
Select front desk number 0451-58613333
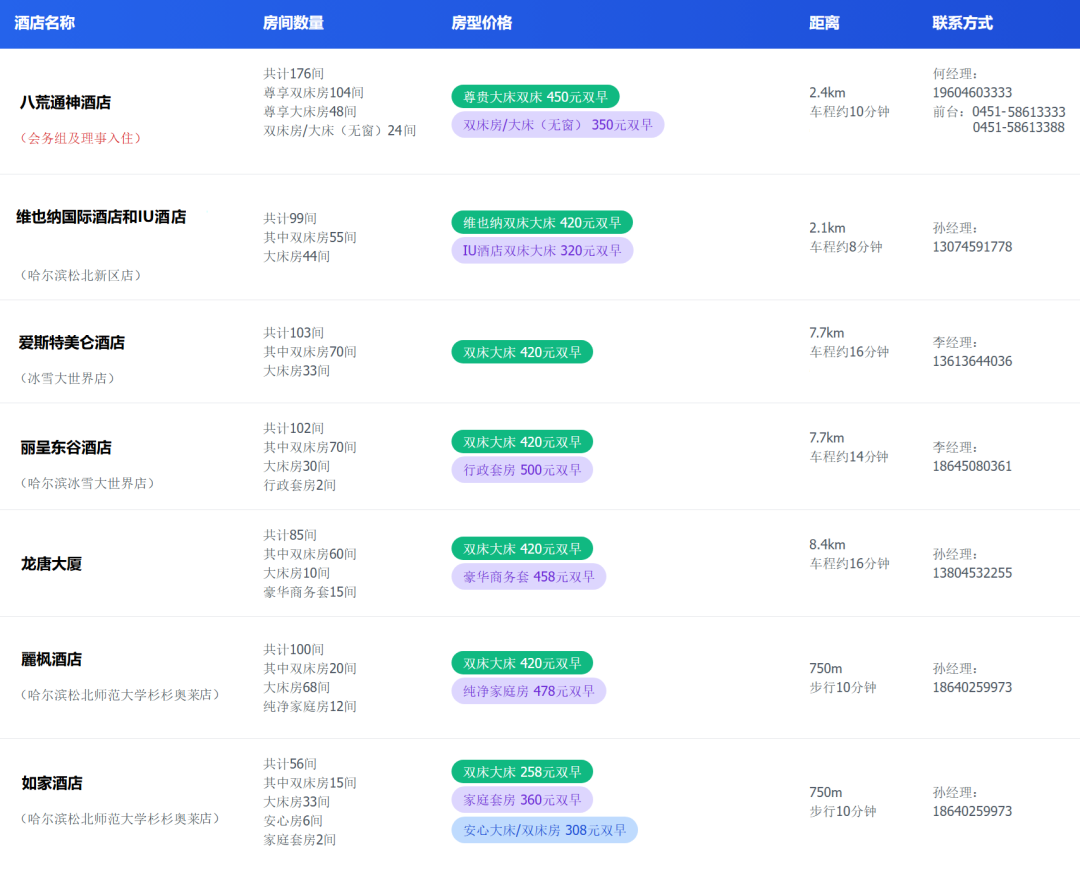click(x=1018, y=112)
